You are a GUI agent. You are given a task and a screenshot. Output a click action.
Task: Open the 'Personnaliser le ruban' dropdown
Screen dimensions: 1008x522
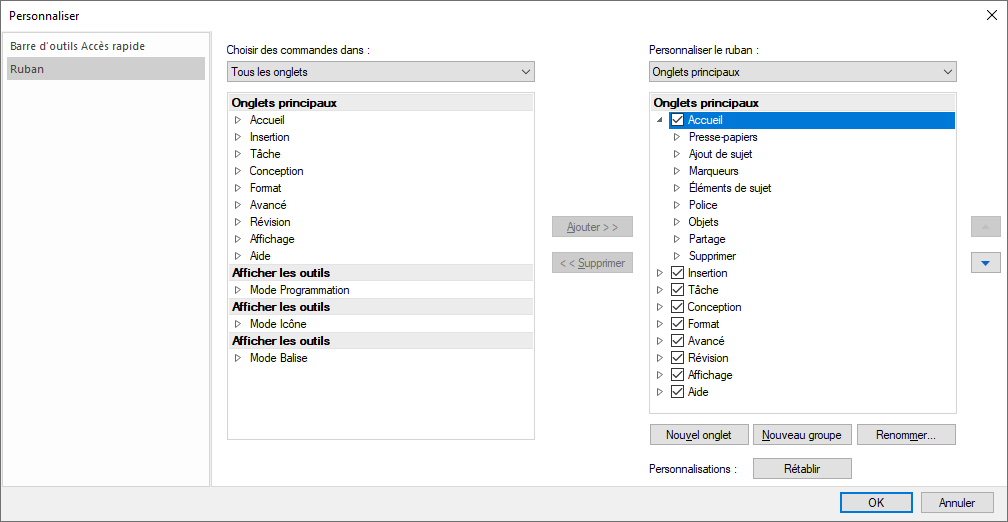[802, 72]
